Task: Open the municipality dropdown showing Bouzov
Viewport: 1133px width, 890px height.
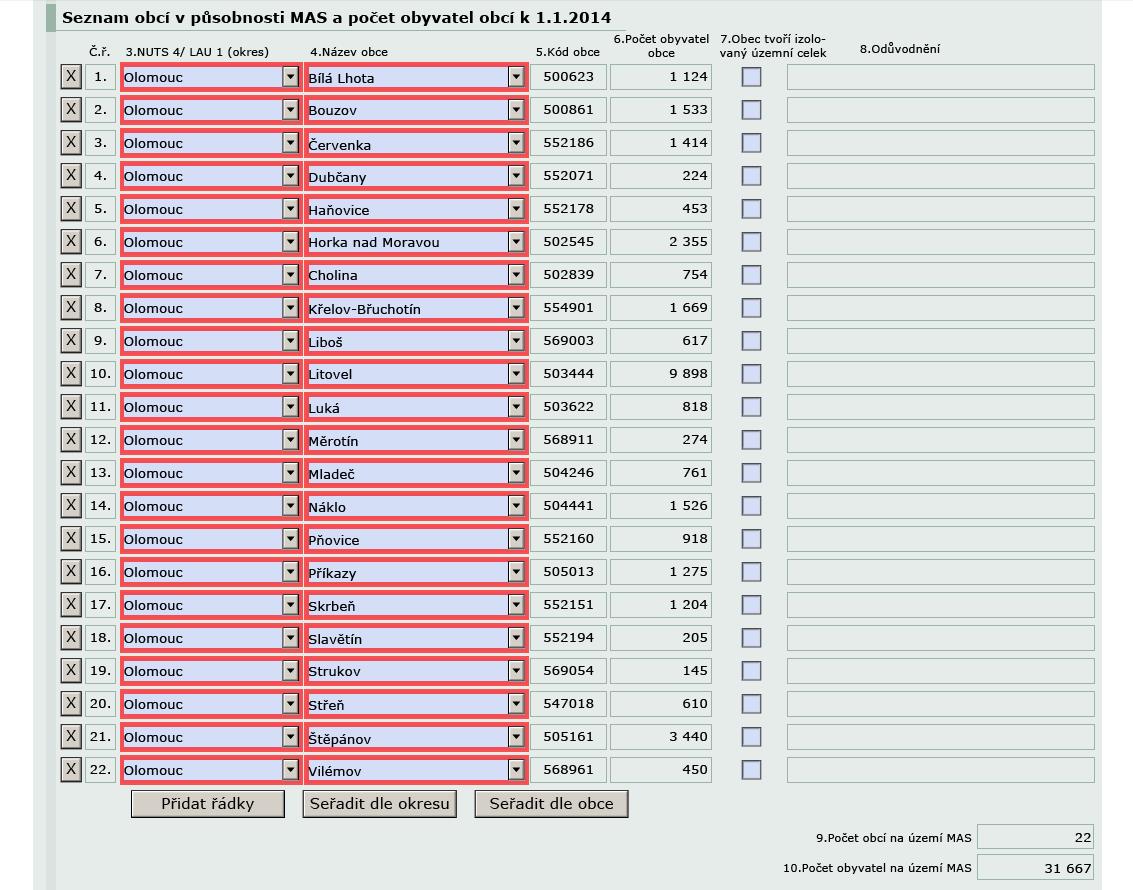Action: coord(516,110)
